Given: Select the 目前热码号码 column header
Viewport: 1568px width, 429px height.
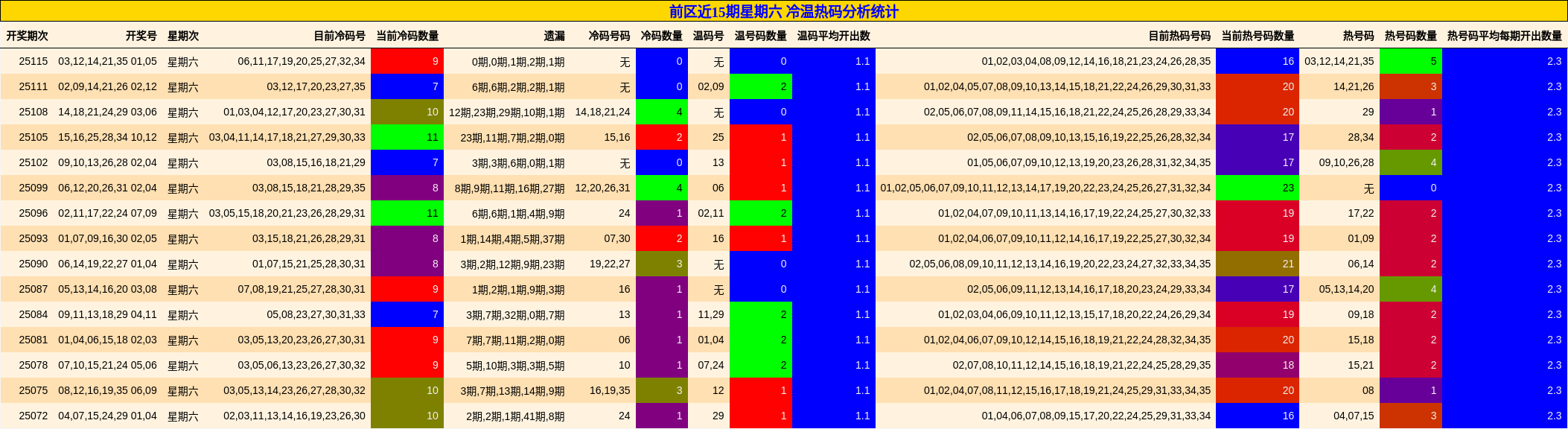Looking at the screenshot, I should tap(1179, 36).
